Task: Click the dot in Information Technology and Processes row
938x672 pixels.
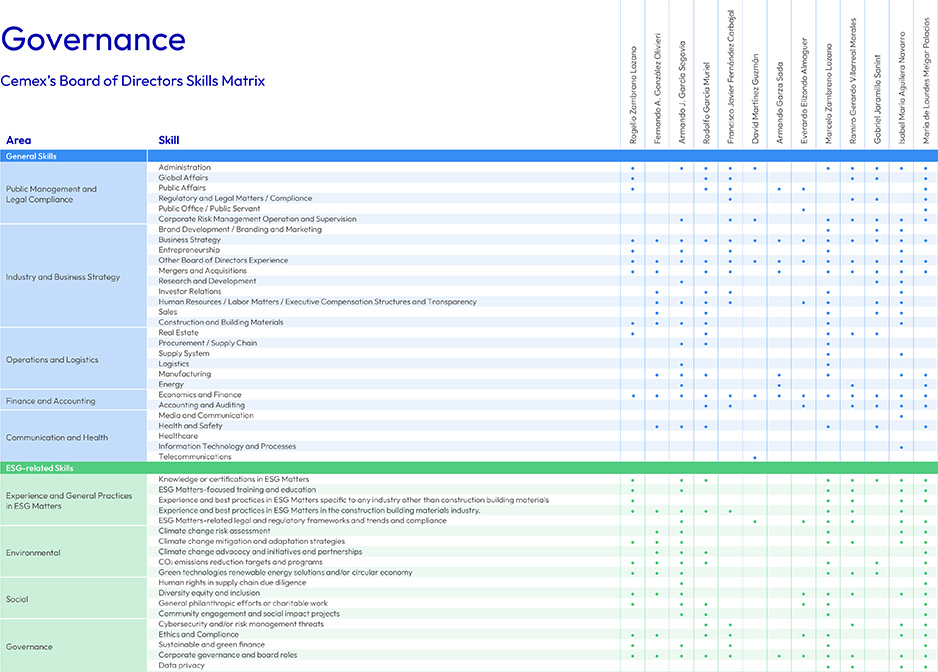Action: click(x=901, y=447)
